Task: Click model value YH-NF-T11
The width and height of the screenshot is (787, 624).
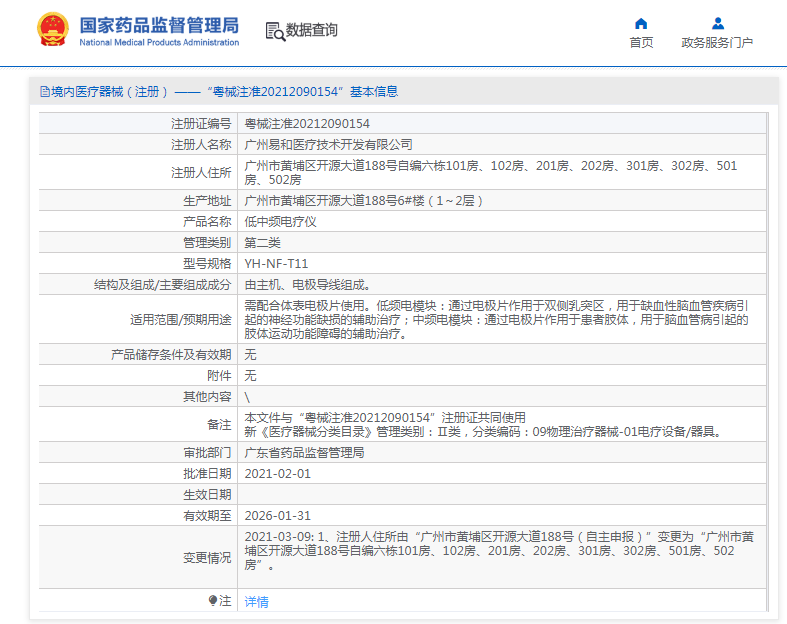Action: (276, 264)
